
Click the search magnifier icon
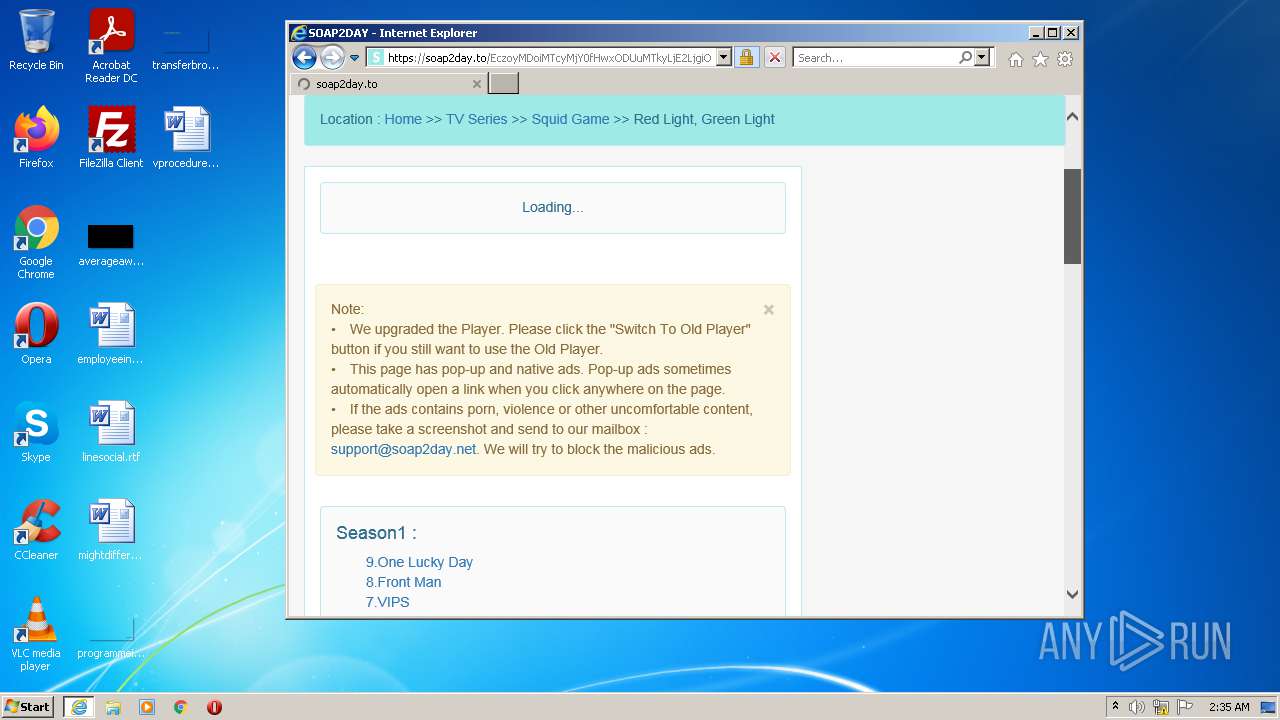click(x=965, y=58)
